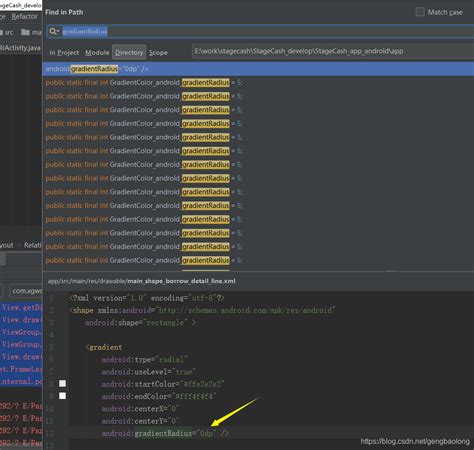Open the main_shape_borrow_detail_line.xml file path
This screenshot has width=474, height=450.
point(141,281)
